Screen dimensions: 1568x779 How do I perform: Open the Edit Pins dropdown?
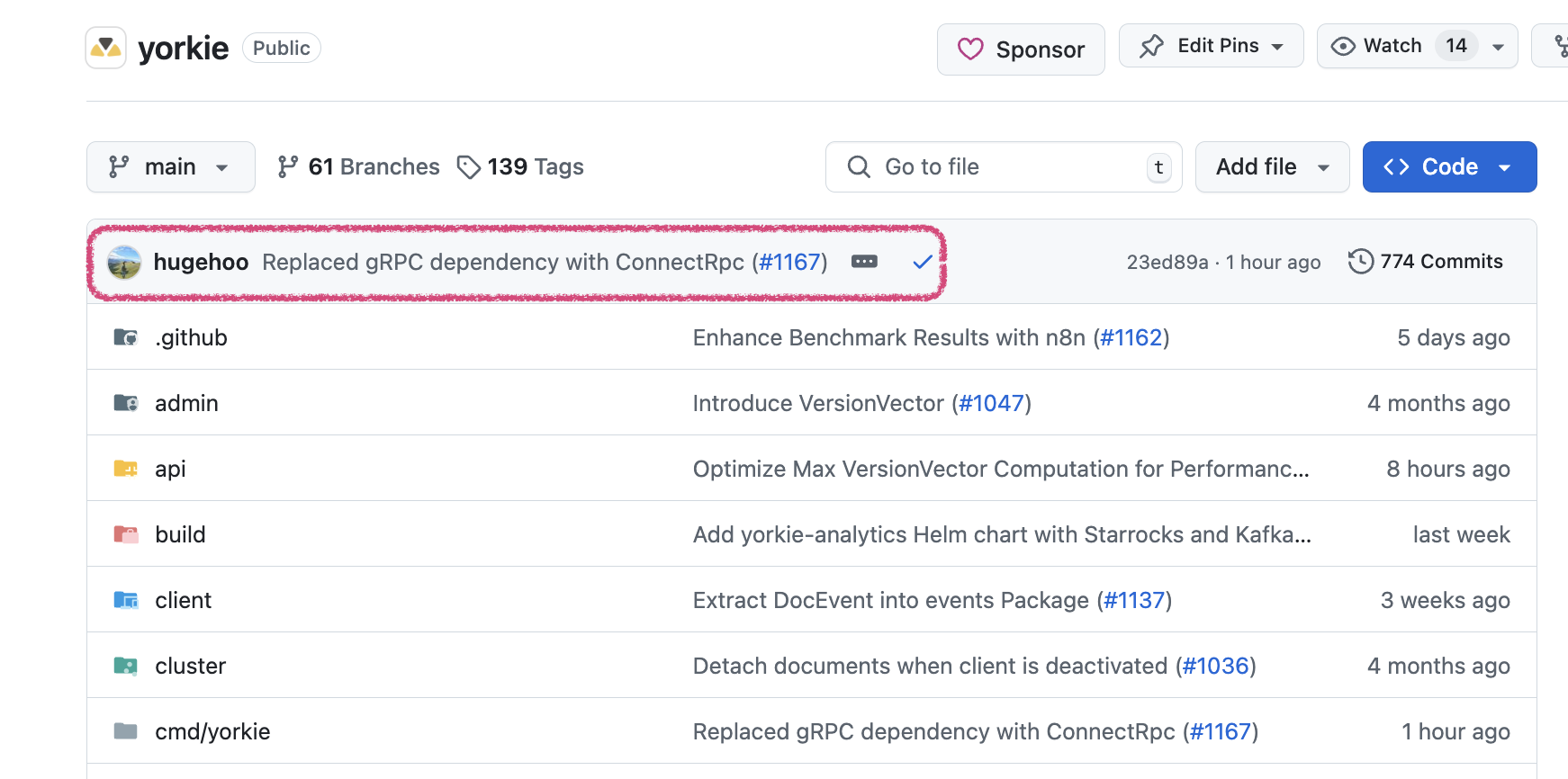[x=1211, y=46]
